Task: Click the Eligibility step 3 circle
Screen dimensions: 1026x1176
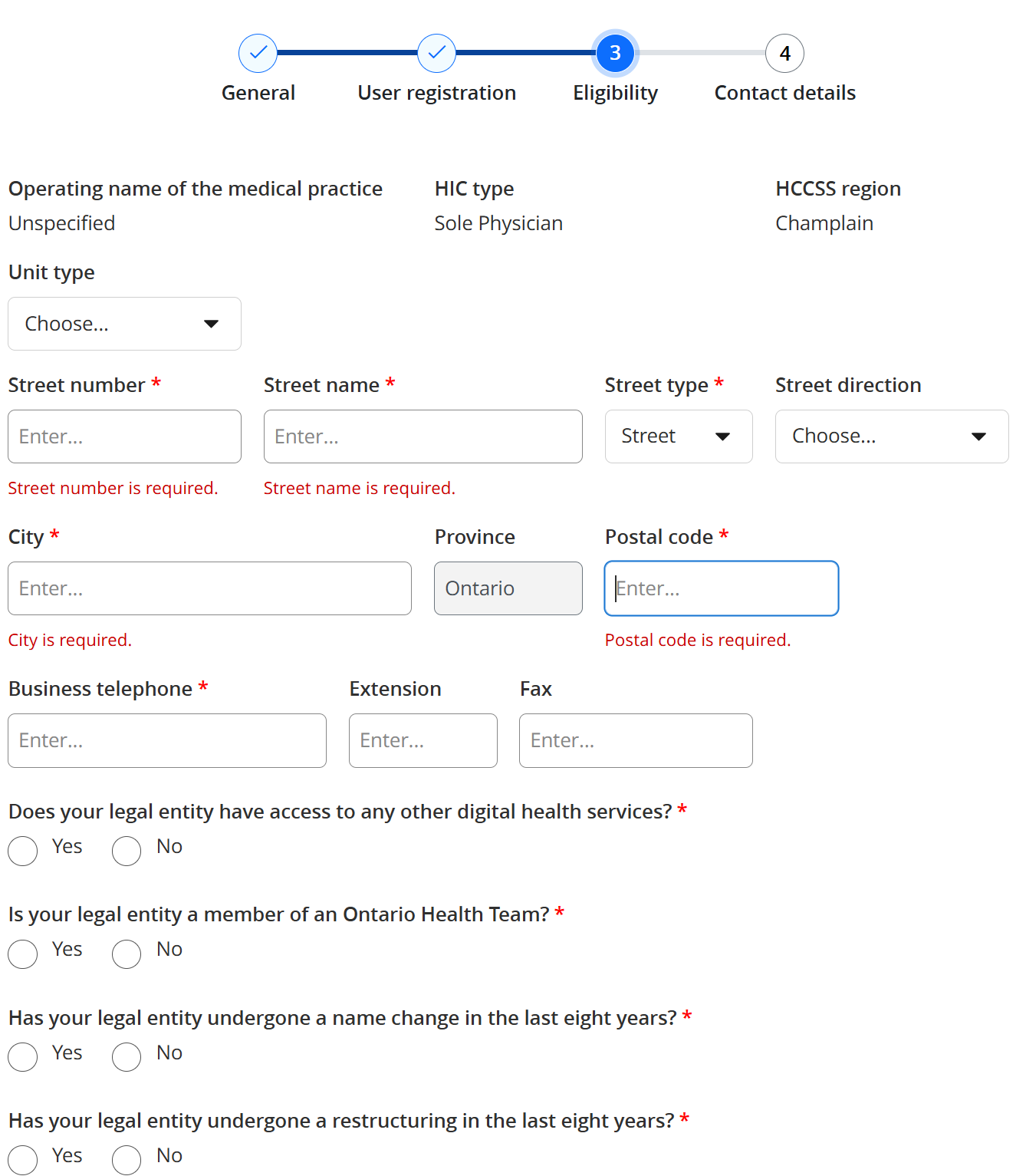Action: pyautogui.click(x=615, y=53)
